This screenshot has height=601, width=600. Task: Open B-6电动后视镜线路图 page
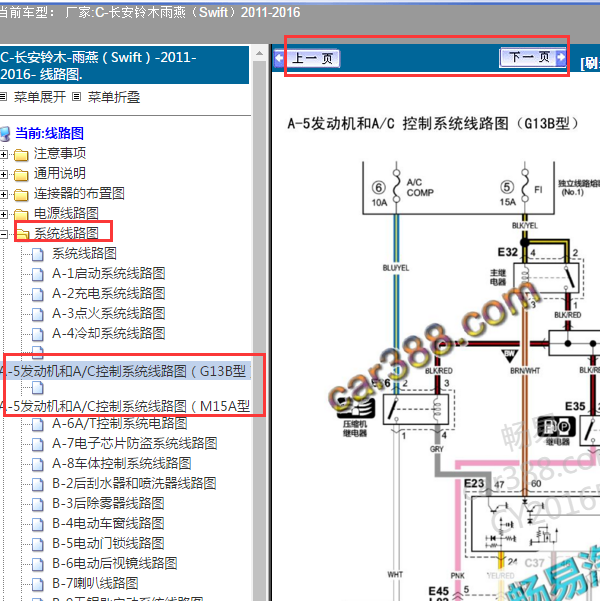[115, 563]
